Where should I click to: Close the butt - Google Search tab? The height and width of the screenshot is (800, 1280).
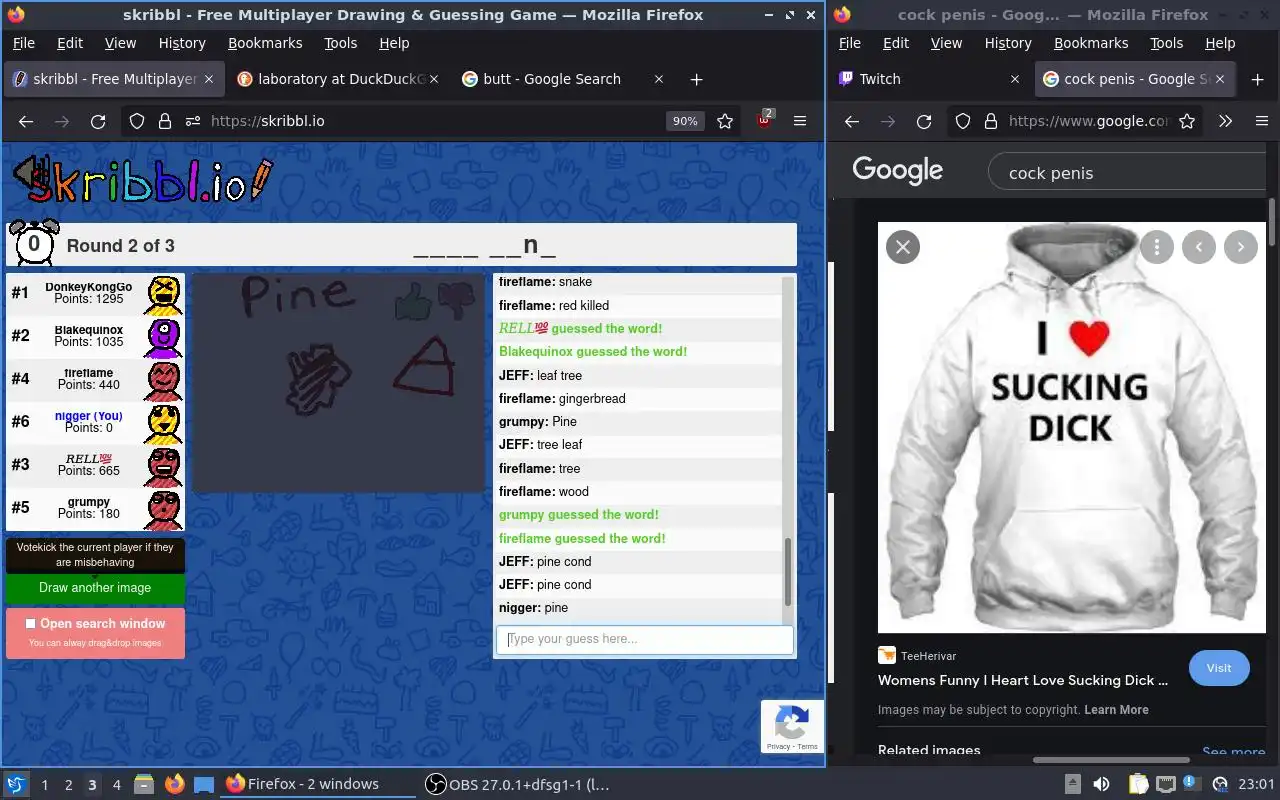(659, 79)
